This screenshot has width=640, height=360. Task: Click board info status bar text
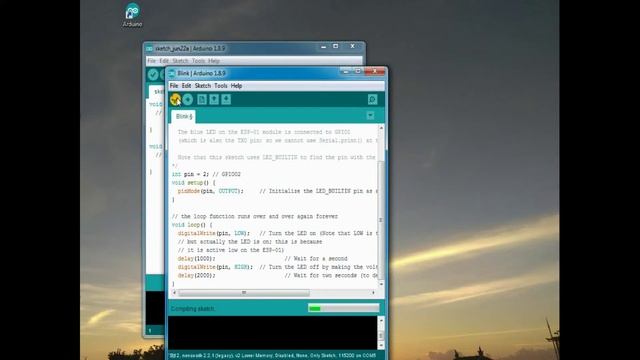273,356
